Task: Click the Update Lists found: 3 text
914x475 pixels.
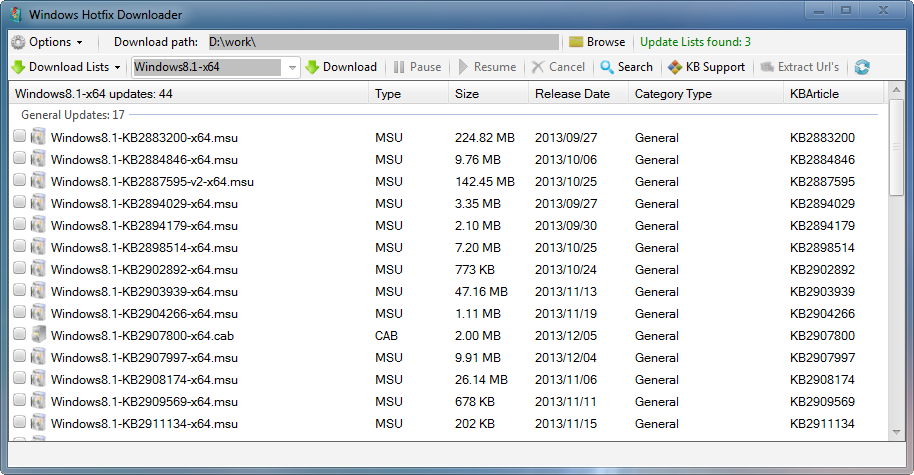Action: tap(695, 42)
